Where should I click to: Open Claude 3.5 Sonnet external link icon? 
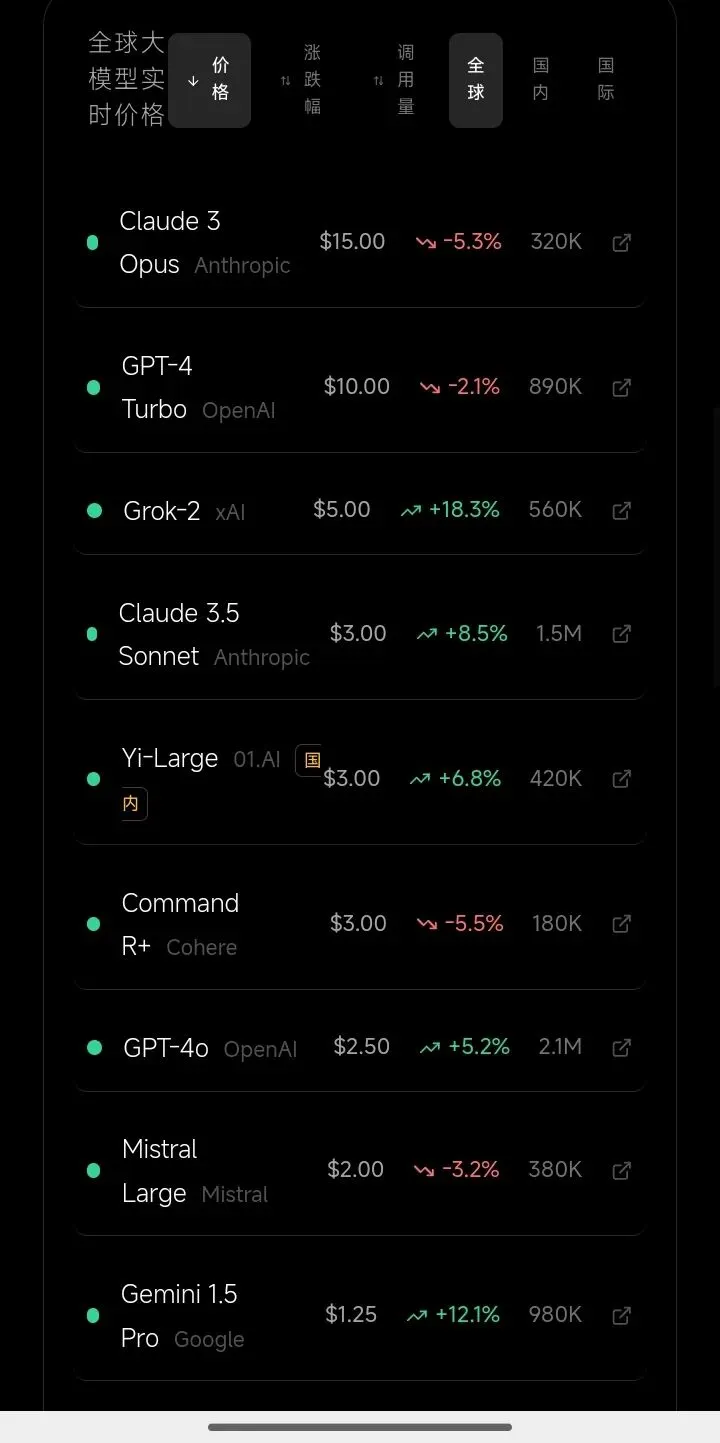click(x=621, y=634)
